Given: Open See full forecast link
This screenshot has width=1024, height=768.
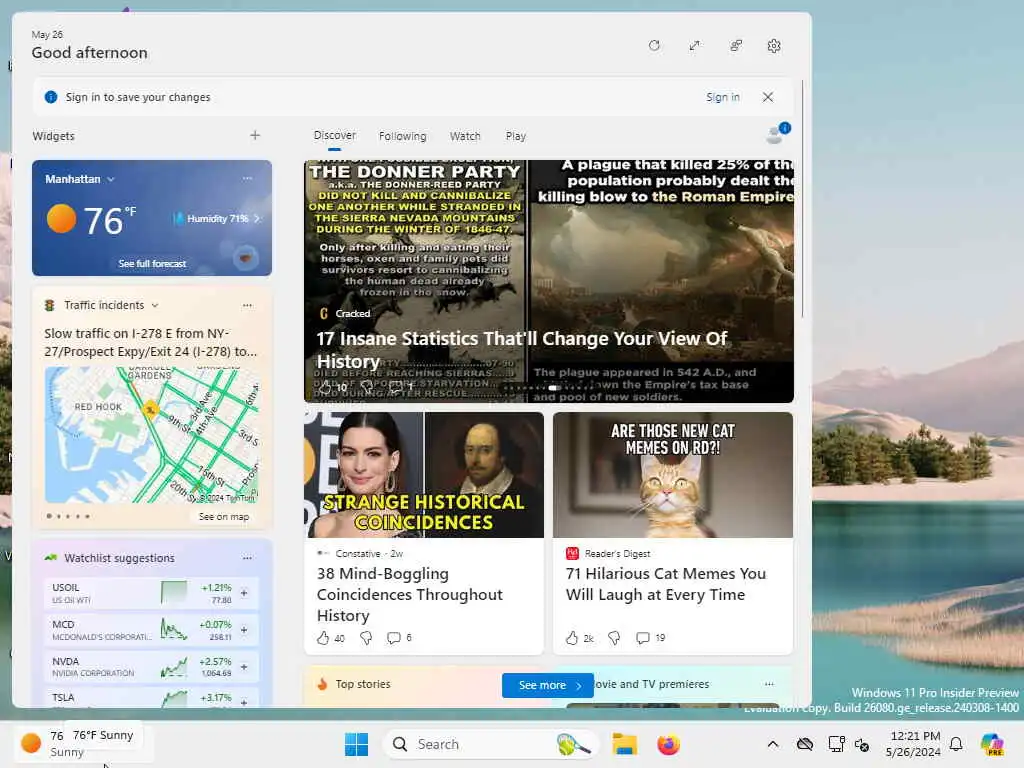Looking at the screenshot, I should 152,263.
